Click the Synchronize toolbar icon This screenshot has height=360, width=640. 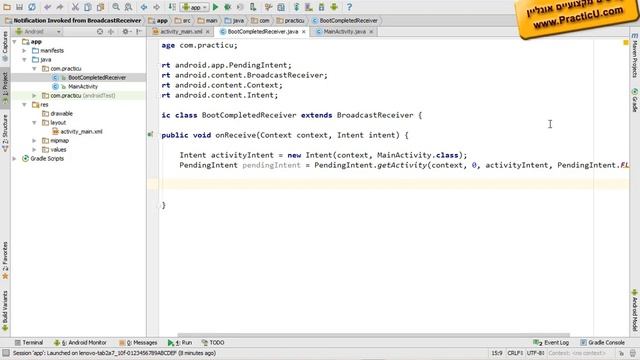tap(32, 7)
